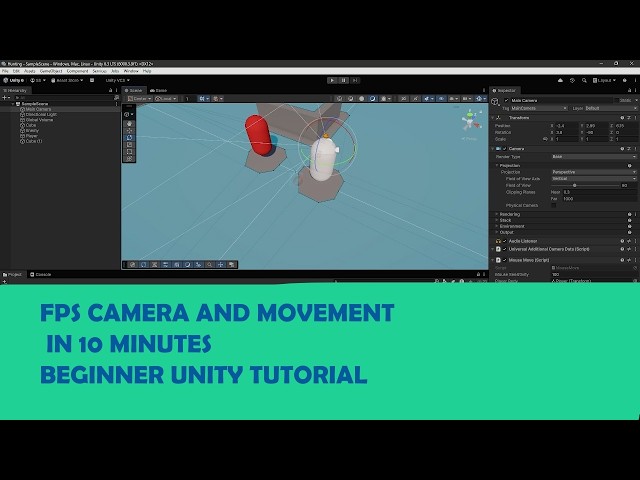Select the Transform tool in Scene toolbar
The width and height of the screenshot is (640, 480).
tap(129, 158)
